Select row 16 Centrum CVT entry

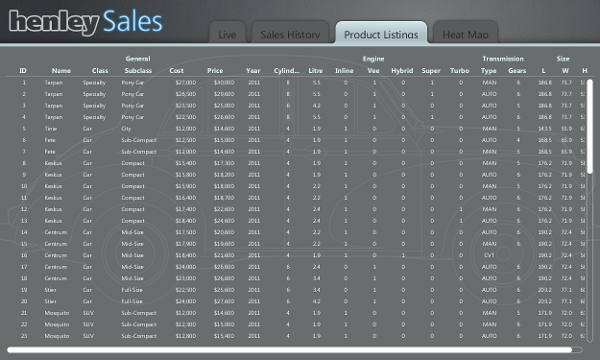tap(295, 255)
